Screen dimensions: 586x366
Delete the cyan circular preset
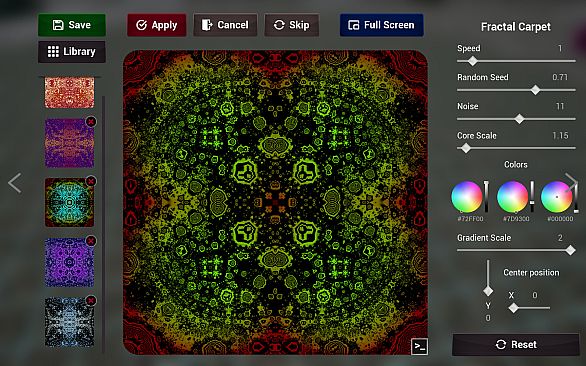tap(91, 181)
